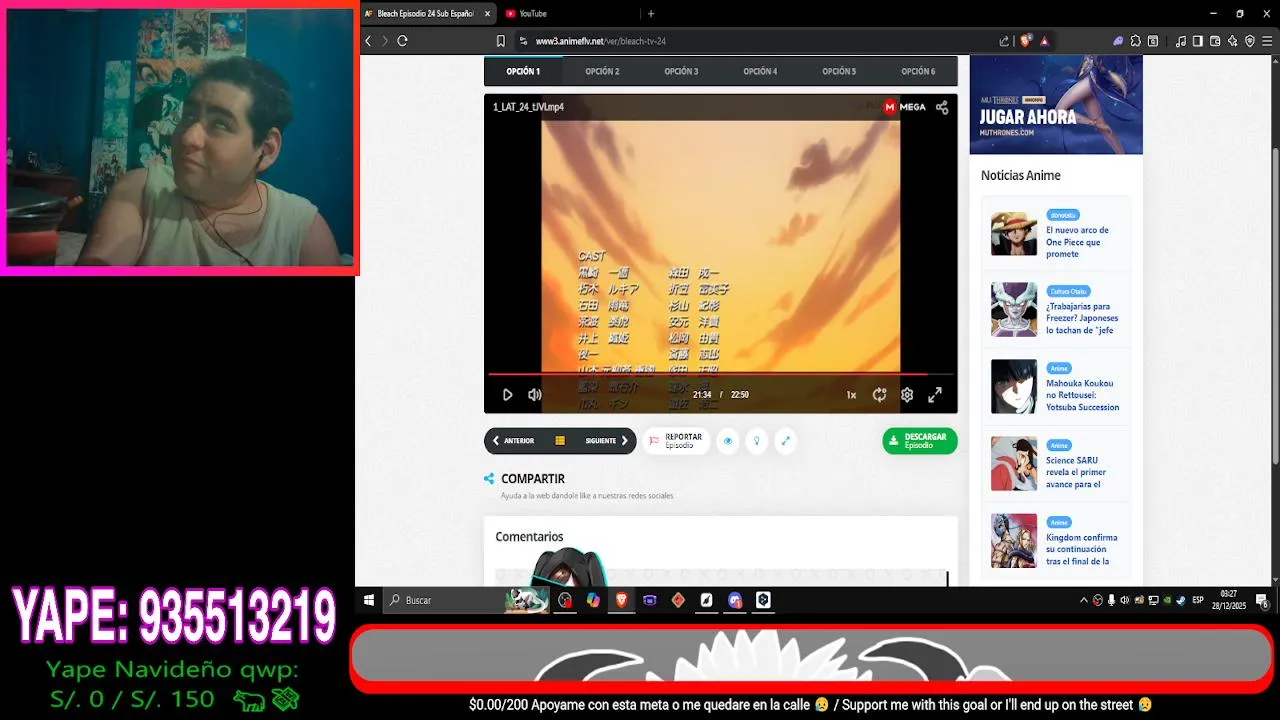Click the MEGA logo on the player

(905, 107)
